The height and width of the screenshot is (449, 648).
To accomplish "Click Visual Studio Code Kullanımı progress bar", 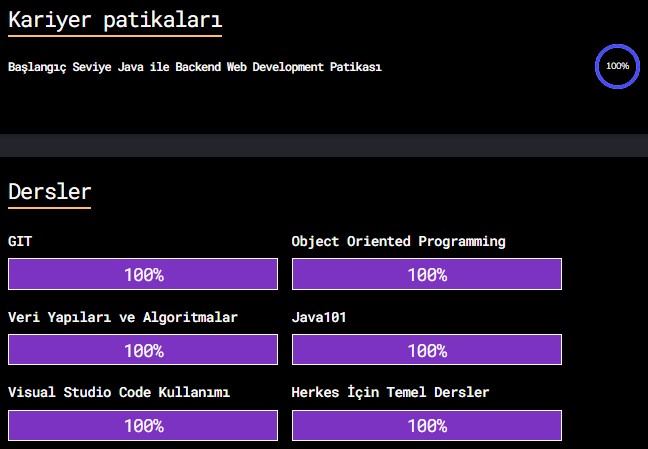I will [x=143, y=425].
